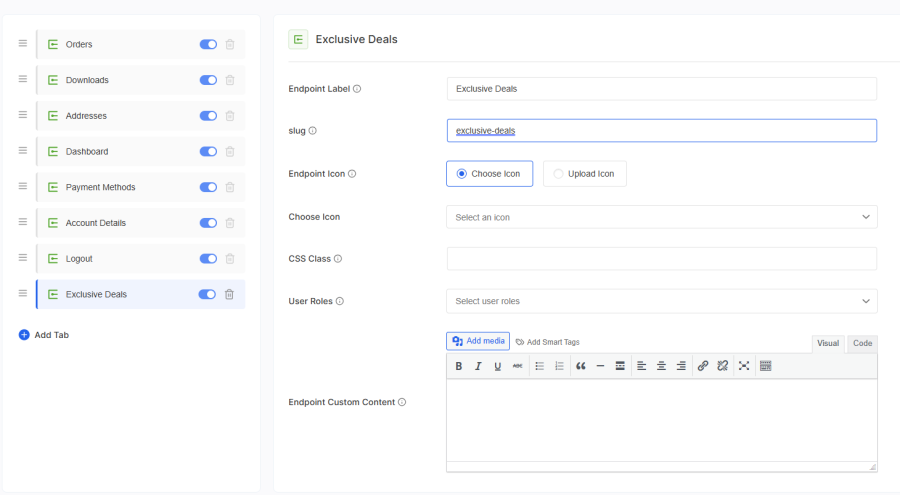
Task: Expand the Select user roles dropdown
Action: [661, 301]
